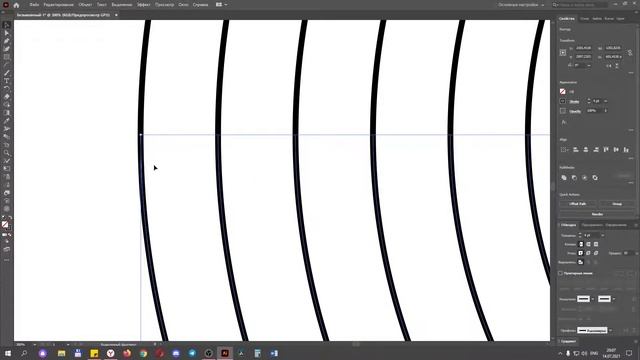Open Telegram from the taskbar
This screenshot has width=640, height=360.
point(192,353)
